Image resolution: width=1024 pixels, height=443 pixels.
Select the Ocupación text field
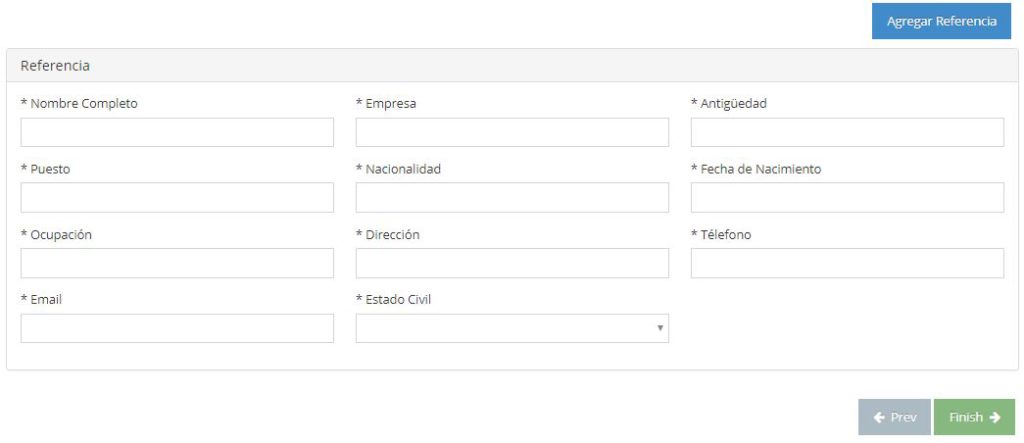(177, 263)
